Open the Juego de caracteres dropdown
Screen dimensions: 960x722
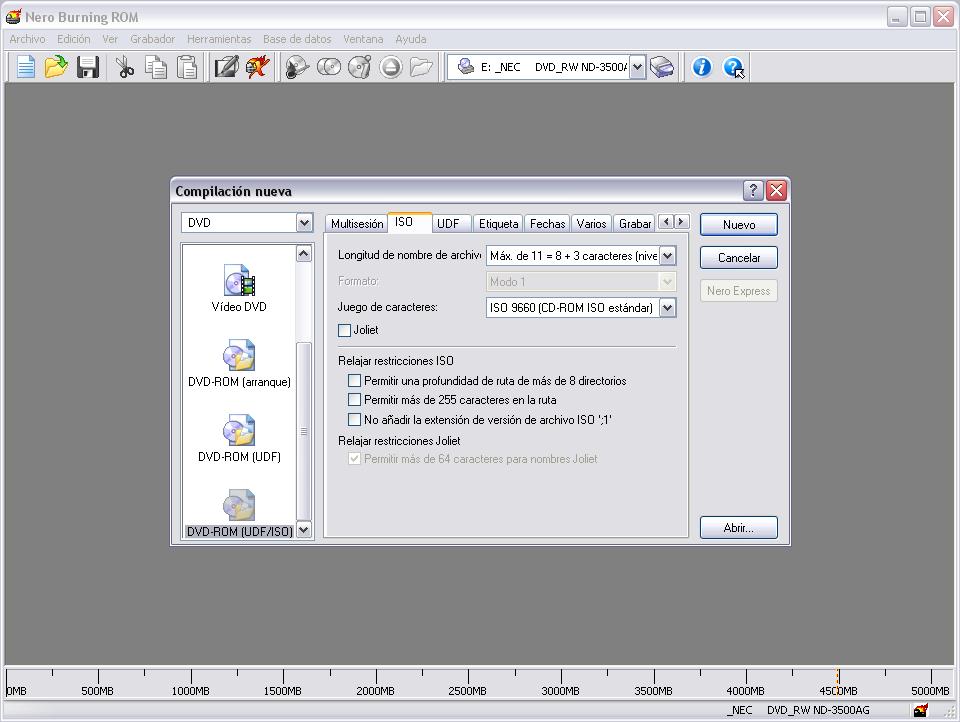pyautogui.click(x=667, y=307)
